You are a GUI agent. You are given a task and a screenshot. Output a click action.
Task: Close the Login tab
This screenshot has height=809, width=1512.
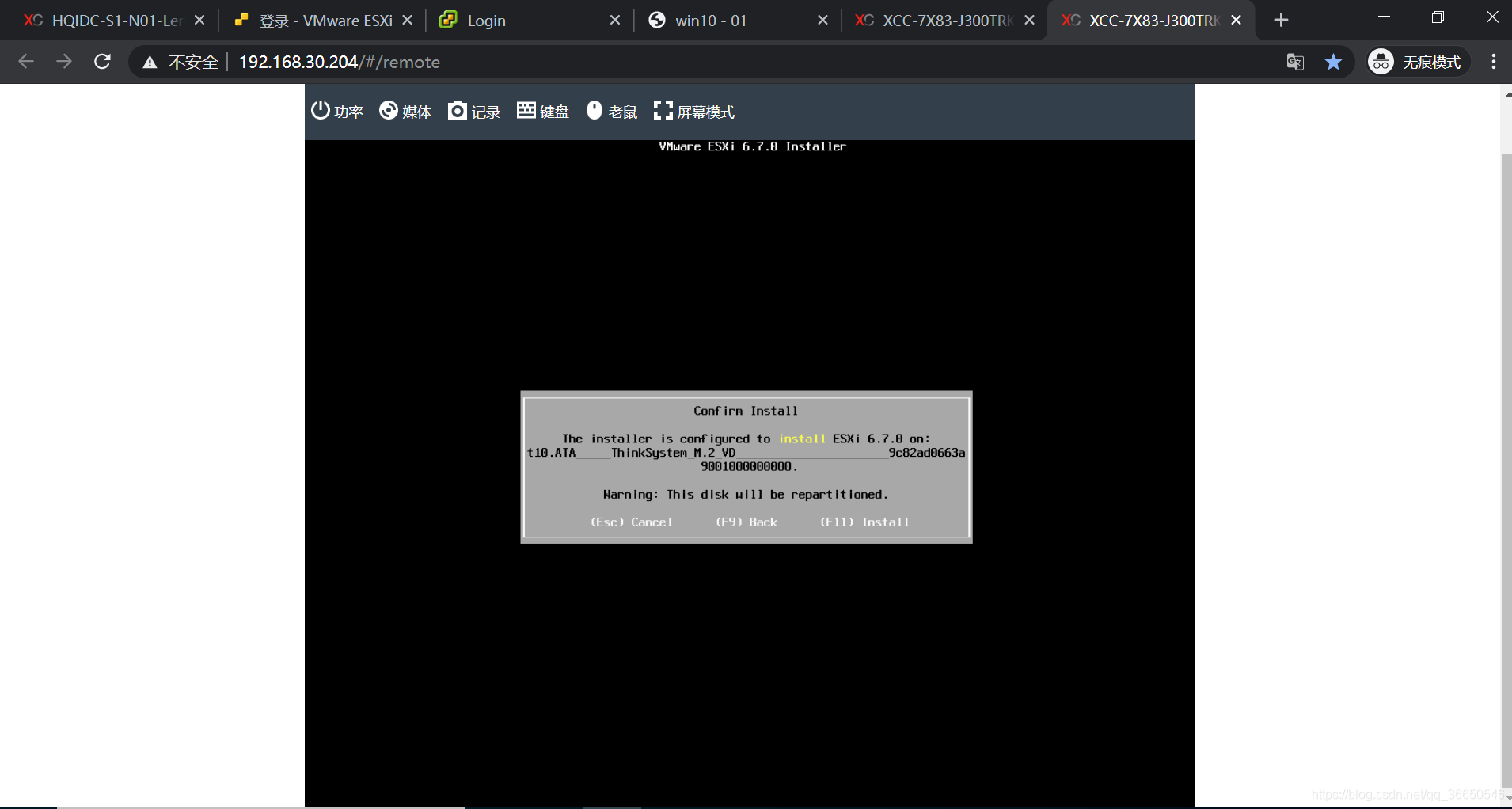point(615,21)
